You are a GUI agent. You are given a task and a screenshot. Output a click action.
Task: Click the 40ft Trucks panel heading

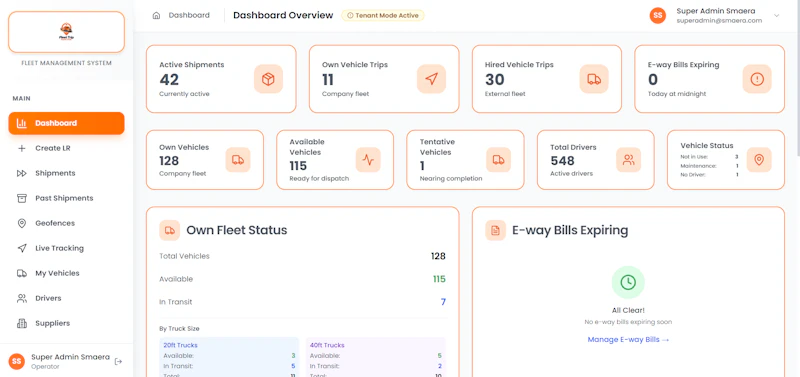tap(327, 345)
